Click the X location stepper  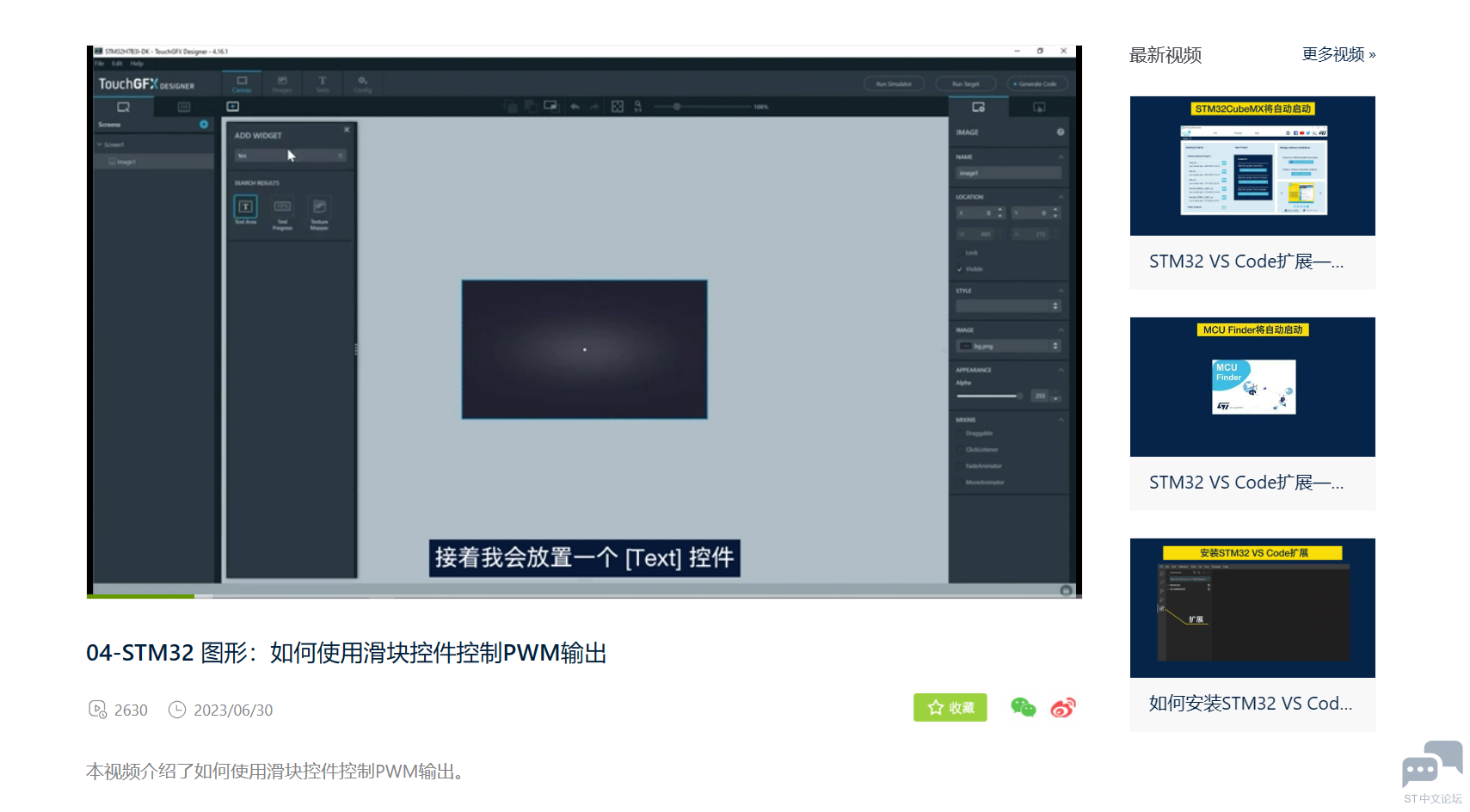tap(1000, 212)
